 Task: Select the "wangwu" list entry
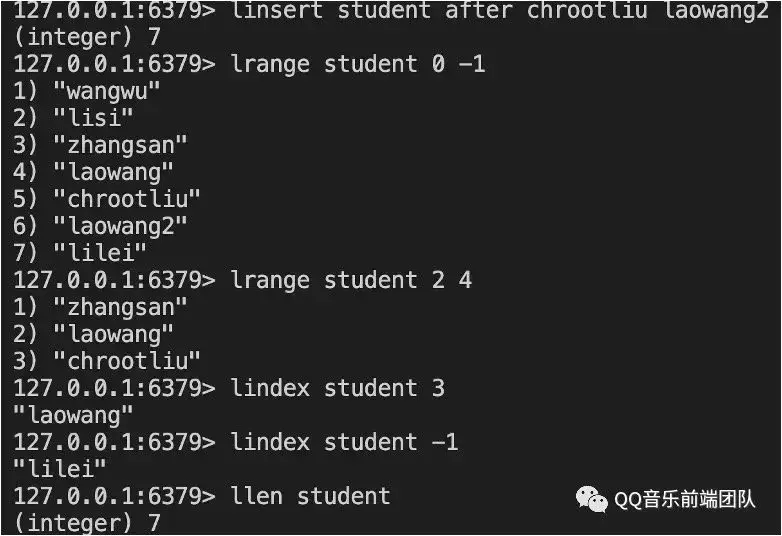pyautogui.click(x=107, y=91)
